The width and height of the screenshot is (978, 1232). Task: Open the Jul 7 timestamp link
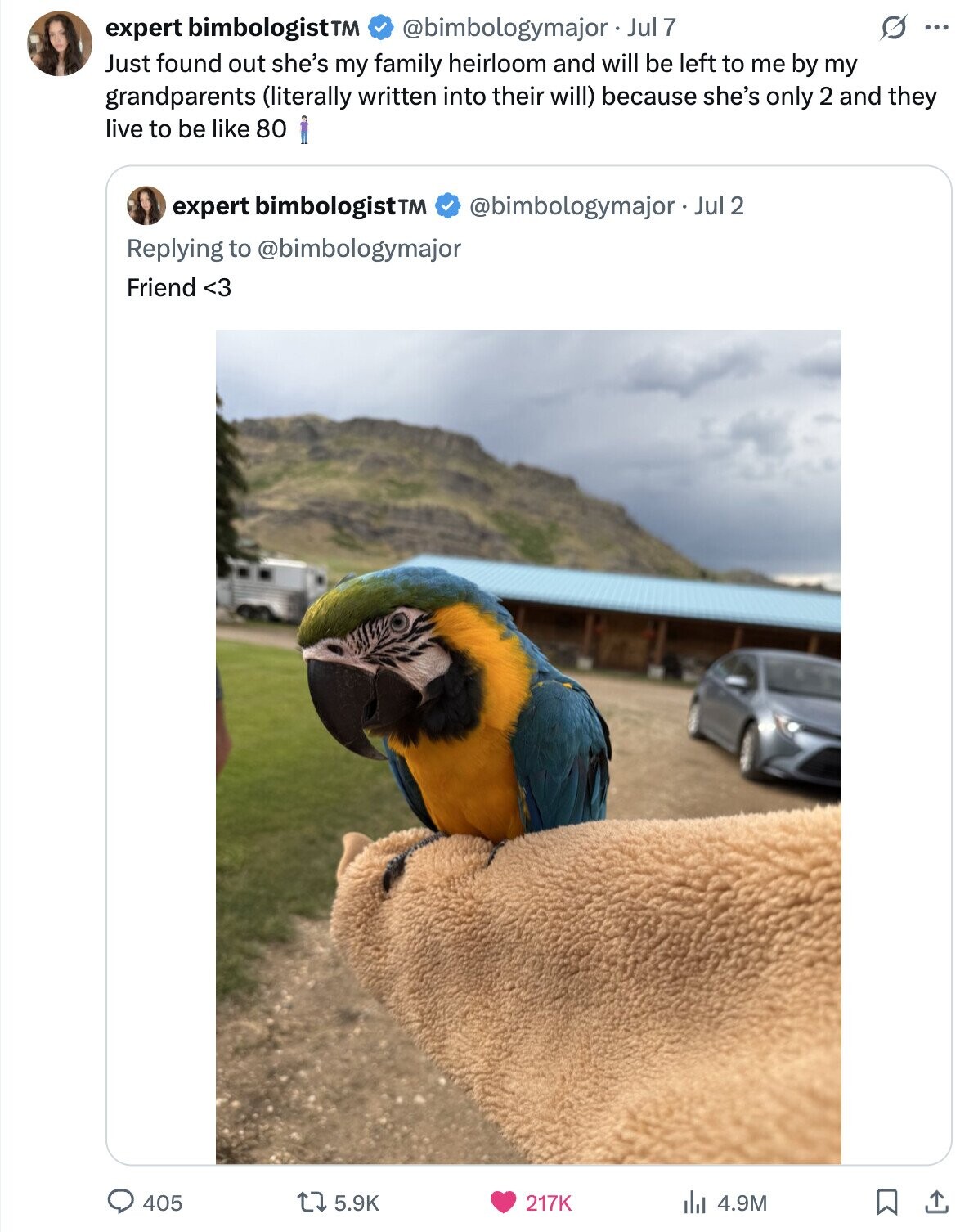coord(652,28)
